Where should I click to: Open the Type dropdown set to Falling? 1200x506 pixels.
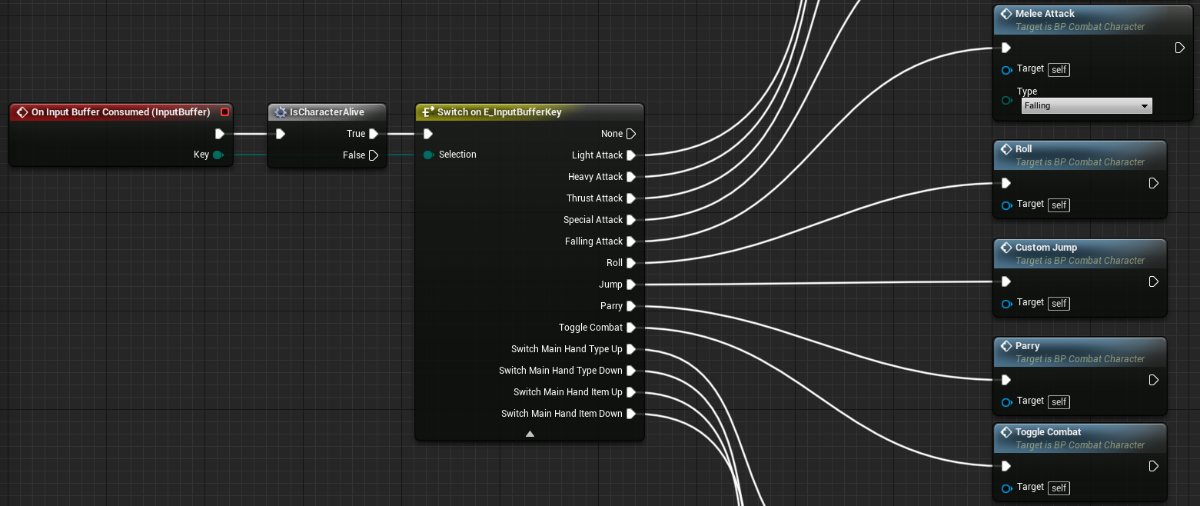[1086, 106]
